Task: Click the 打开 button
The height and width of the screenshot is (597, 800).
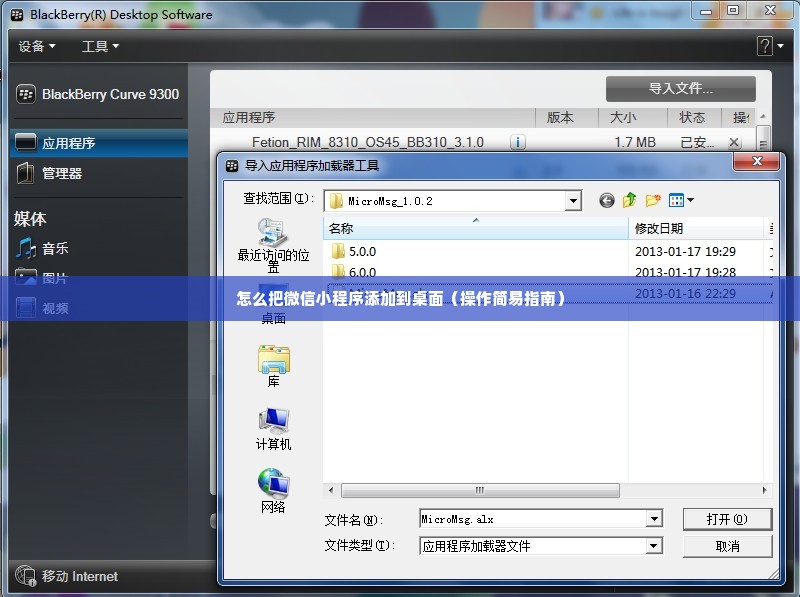Action: point(727,519)
